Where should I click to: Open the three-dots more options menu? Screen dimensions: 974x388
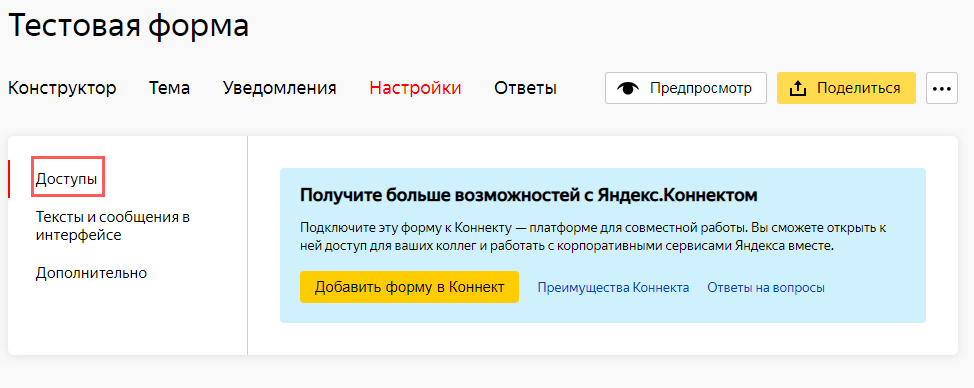[942, 88]
